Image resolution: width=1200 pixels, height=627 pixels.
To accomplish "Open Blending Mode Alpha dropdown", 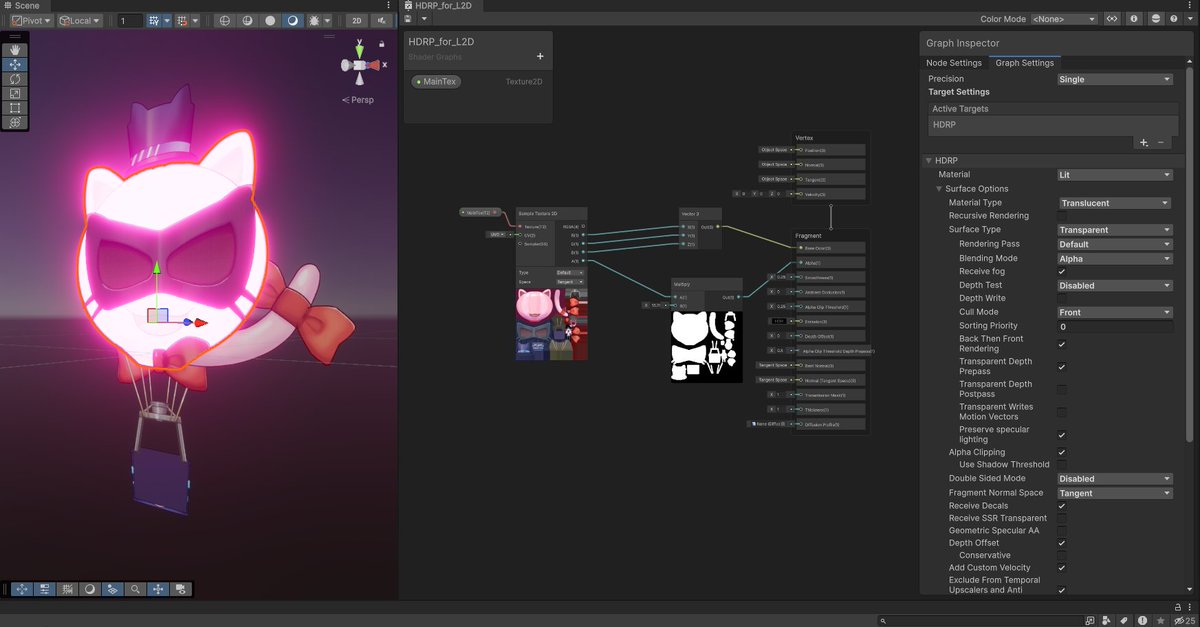I will pyautogui.click(x=1115, y=259).
